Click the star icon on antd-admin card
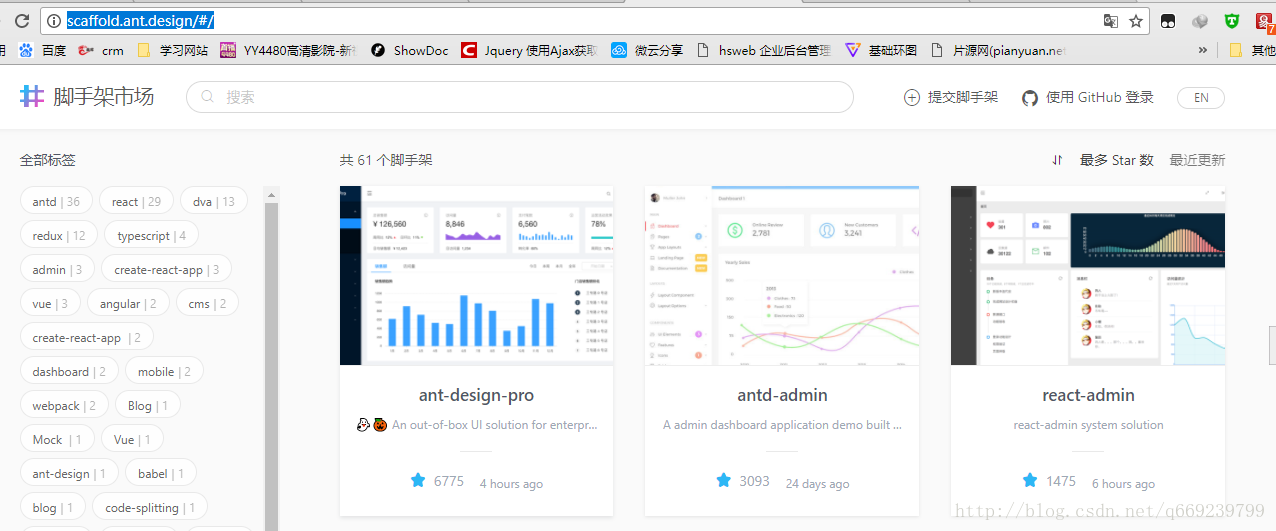This screenshot has width=1276, height=531. 723,481
